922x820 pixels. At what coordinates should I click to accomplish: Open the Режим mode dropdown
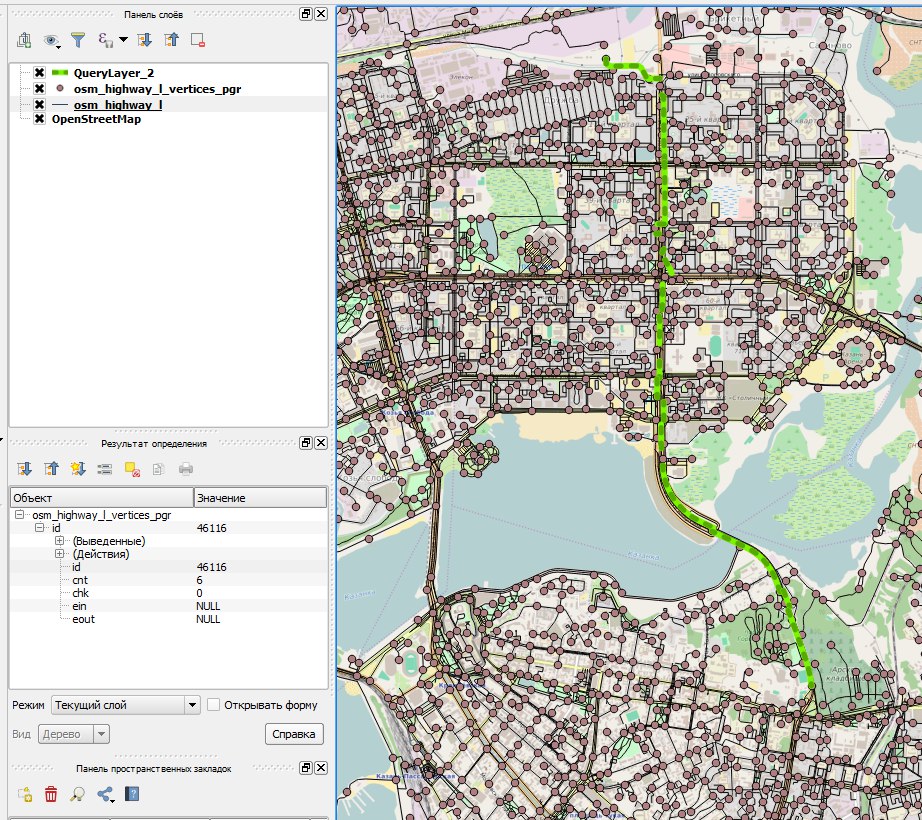tap(125, 705)
